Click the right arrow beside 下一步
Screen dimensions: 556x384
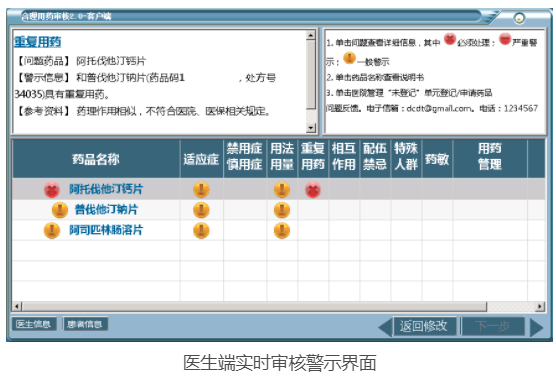point(536,327)
